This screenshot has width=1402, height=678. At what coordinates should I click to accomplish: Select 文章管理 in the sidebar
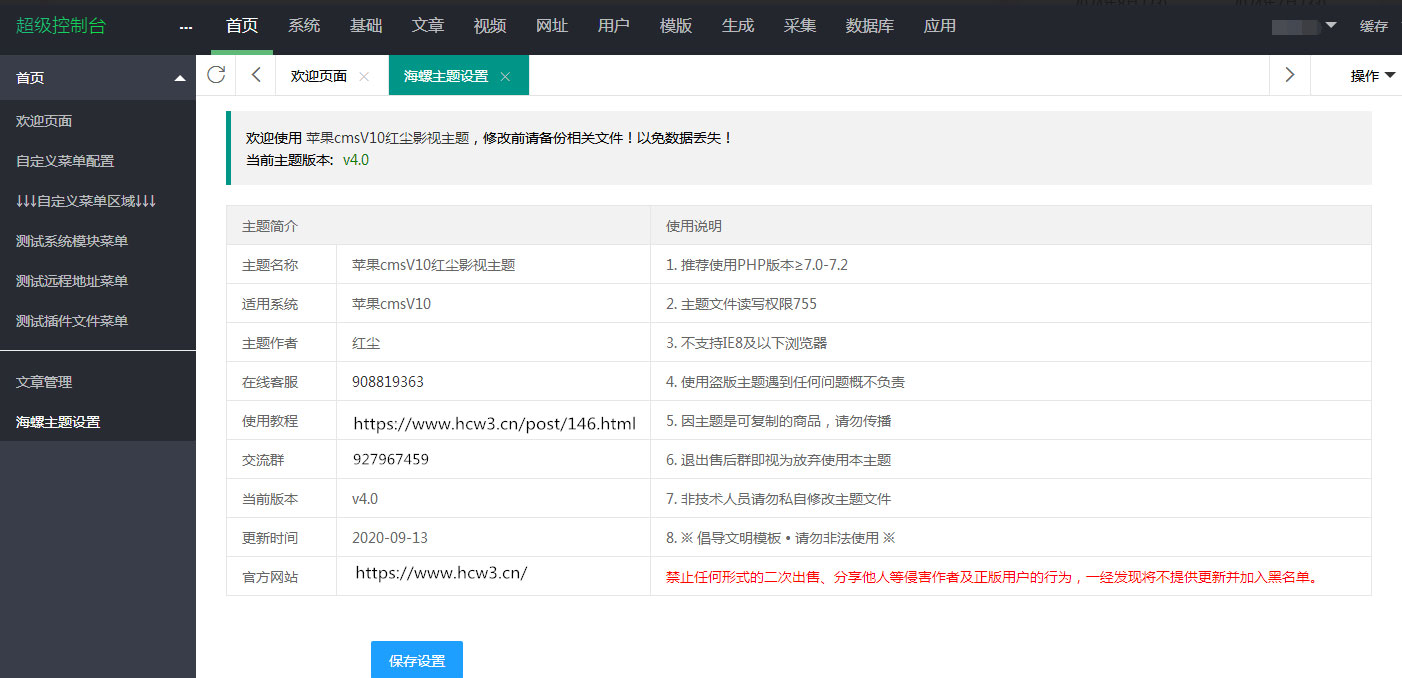tap(44, 381)
